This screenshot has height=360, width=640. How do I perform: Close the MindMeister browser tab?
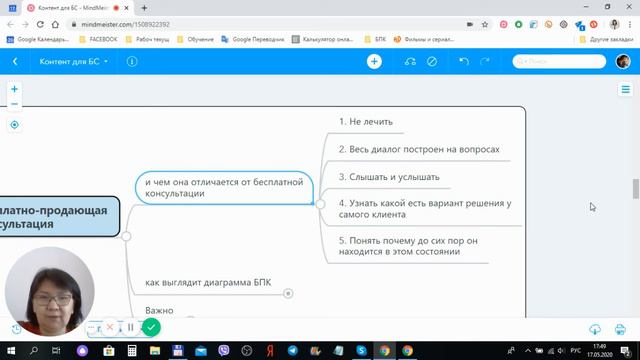pyautogui.click(x=127, y=8)
